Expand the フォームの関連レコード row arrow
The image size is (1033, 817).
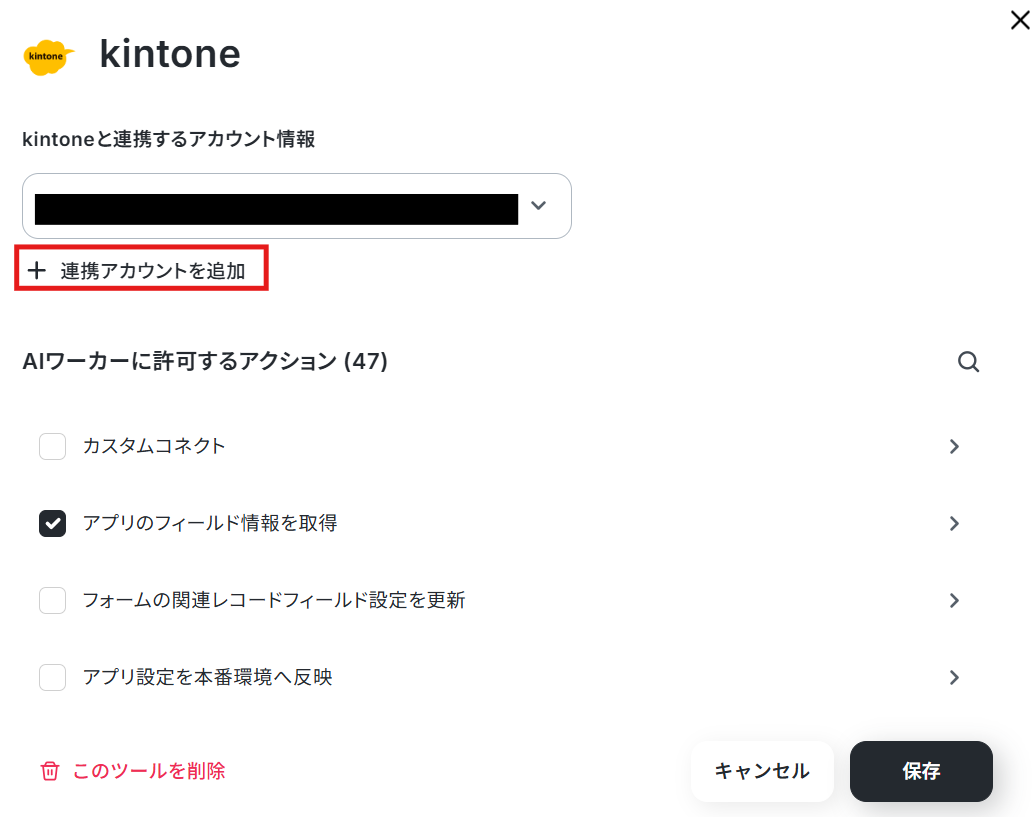954,600
